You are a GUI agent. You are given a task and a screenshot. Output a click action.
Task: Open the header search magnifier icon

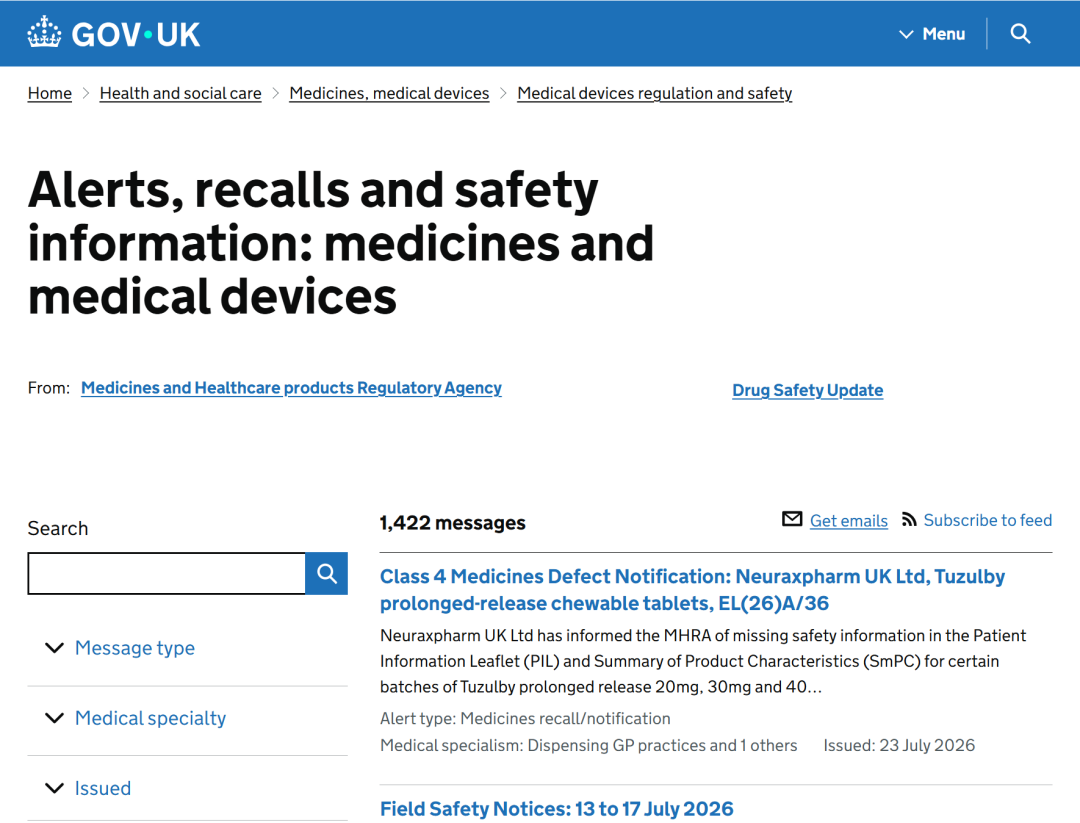click(1020, 33)
